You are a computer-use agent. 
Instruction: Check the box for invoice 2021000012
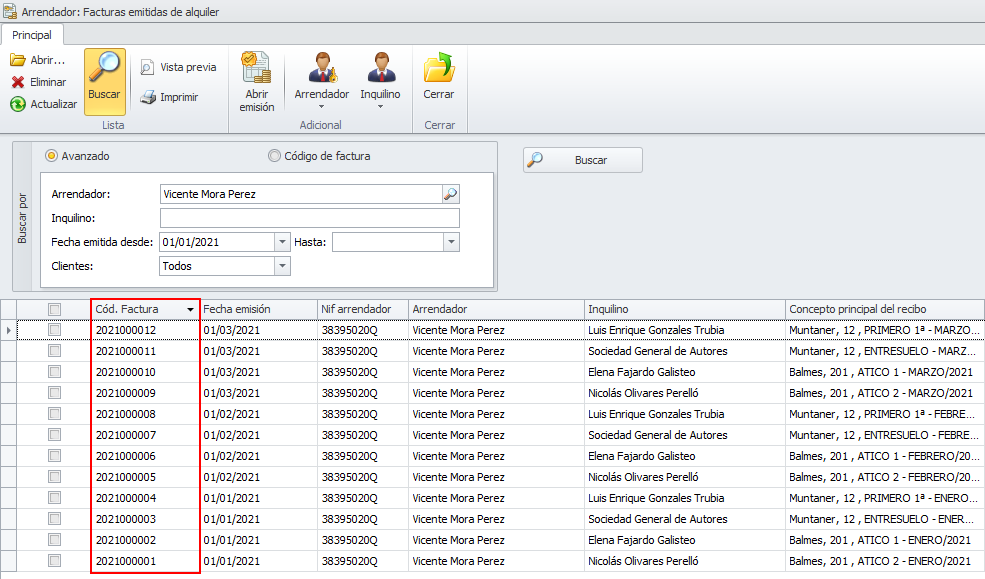click(x=55, y=330)
